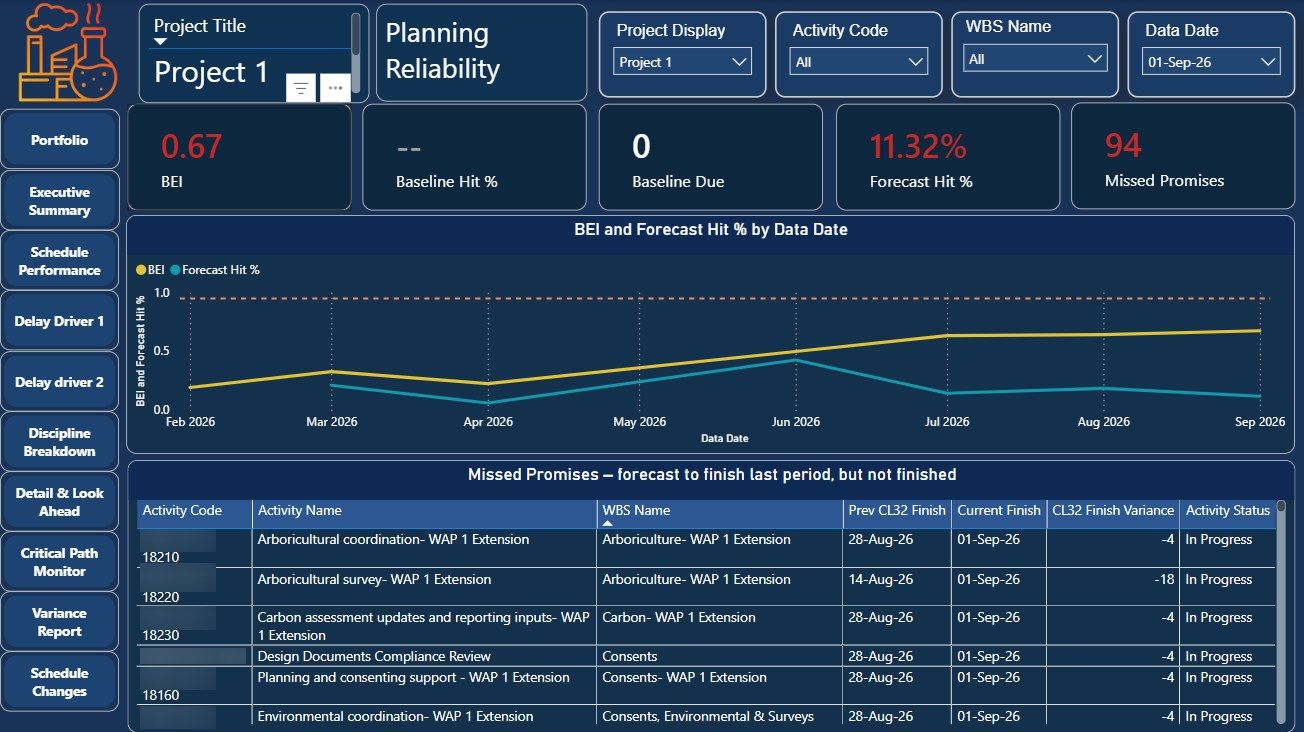Open the Executive Summary page
The image size is (1304, 732).
pyautogui.click(x=60, y=201)
